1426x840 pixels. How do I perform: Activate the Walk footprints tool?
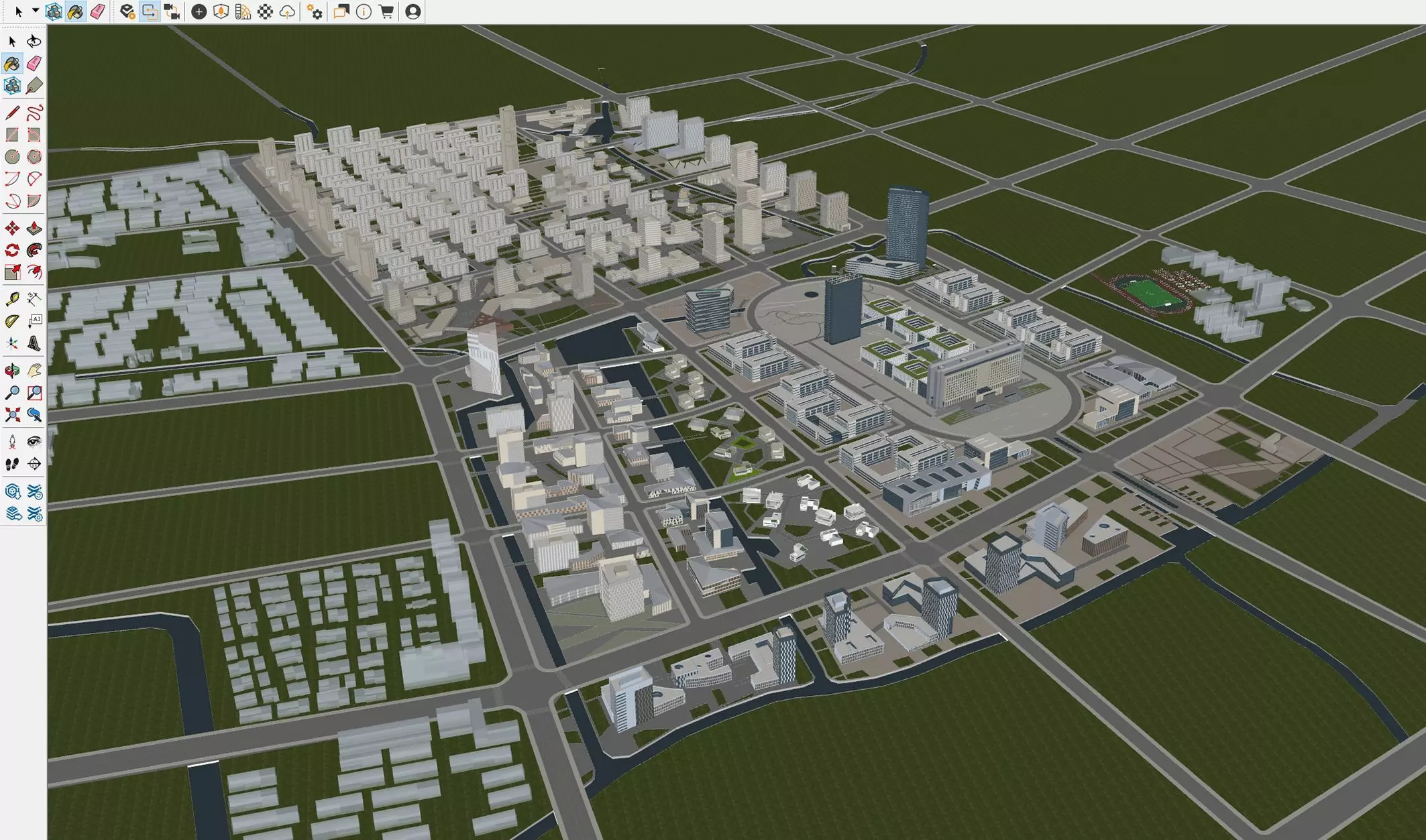coord(12,464)
